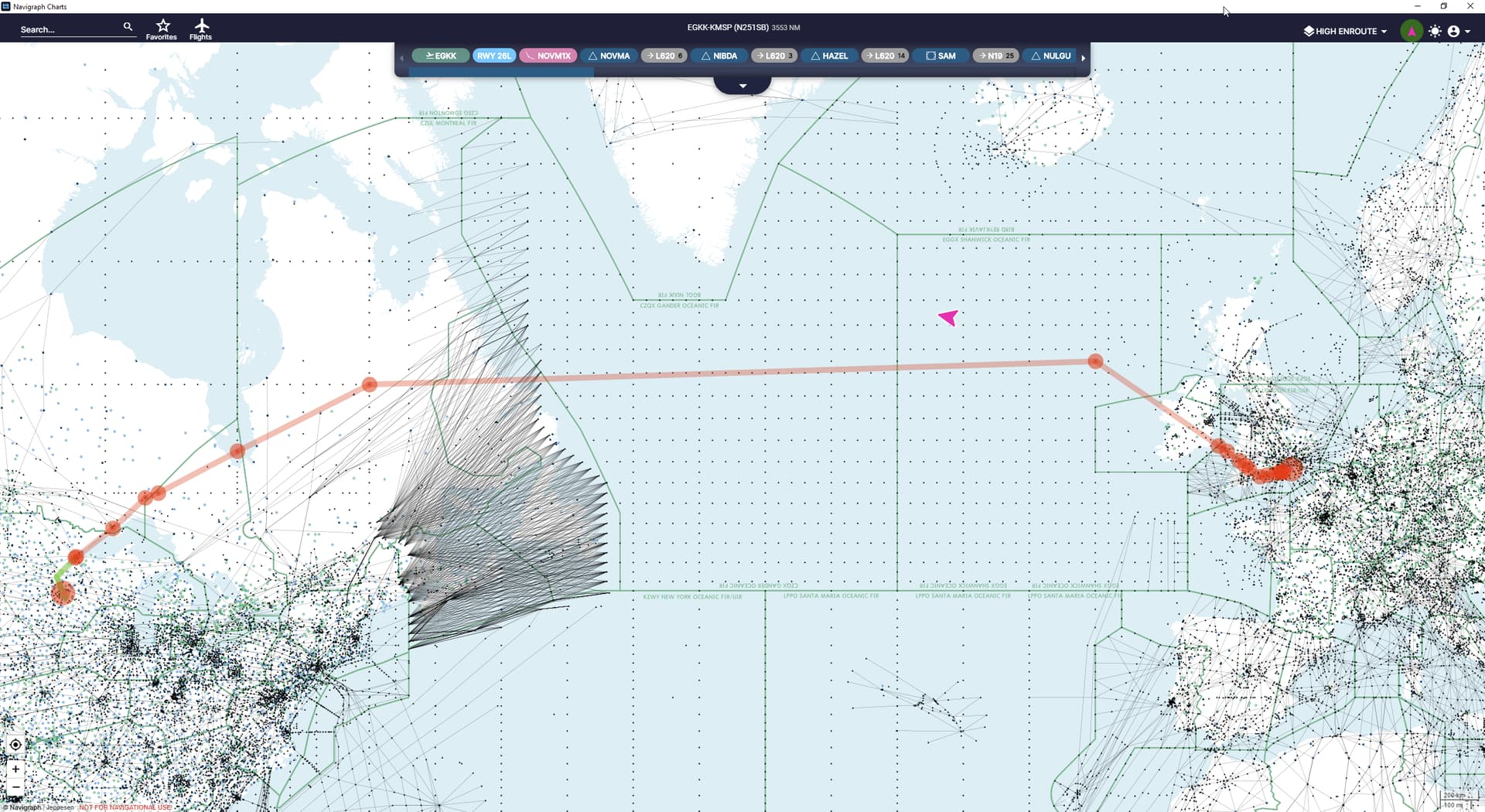Viewport: 1485px width, 812px height.
Task: Click the magenta aircraft position marker
Action: pyautogui.click(x=949, y=317)
